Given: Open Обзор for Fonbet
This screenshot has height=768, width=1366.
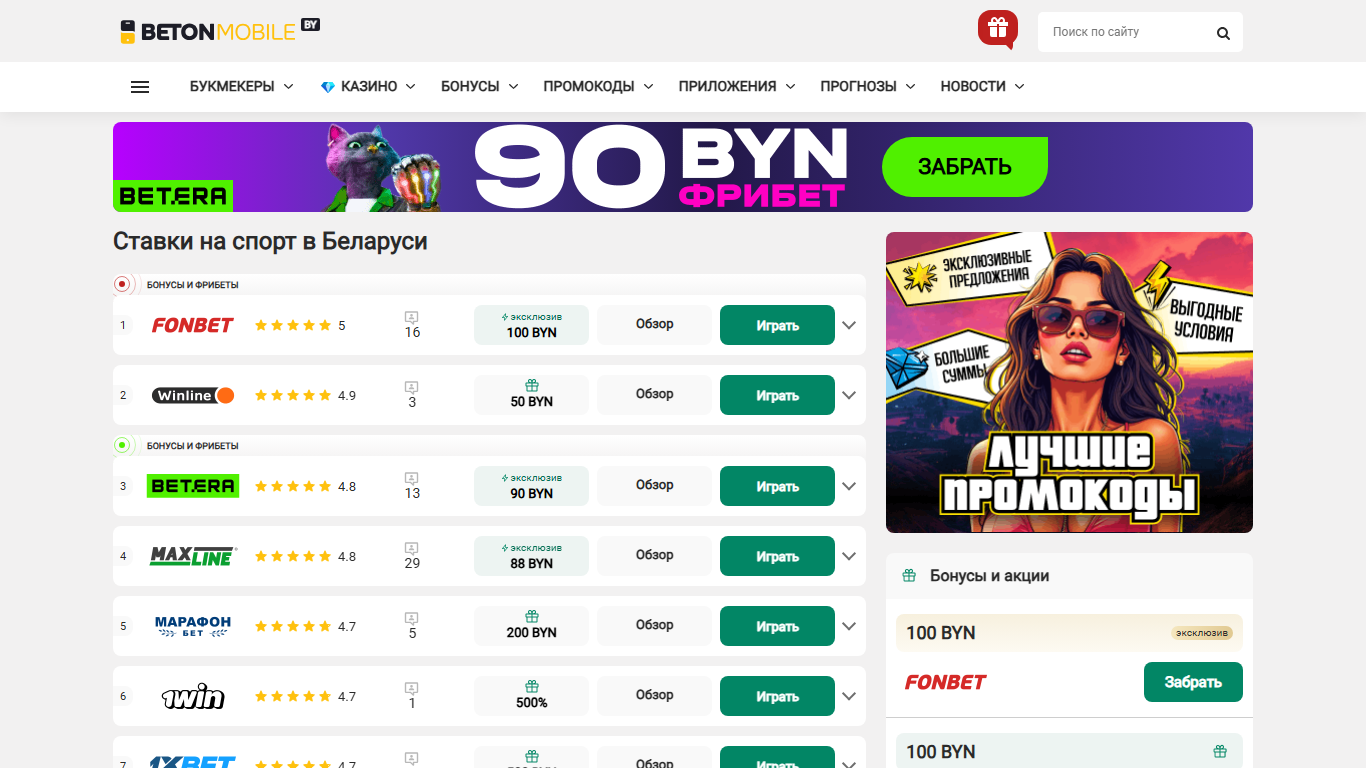Looking at the screenshot, I should 654,325.
